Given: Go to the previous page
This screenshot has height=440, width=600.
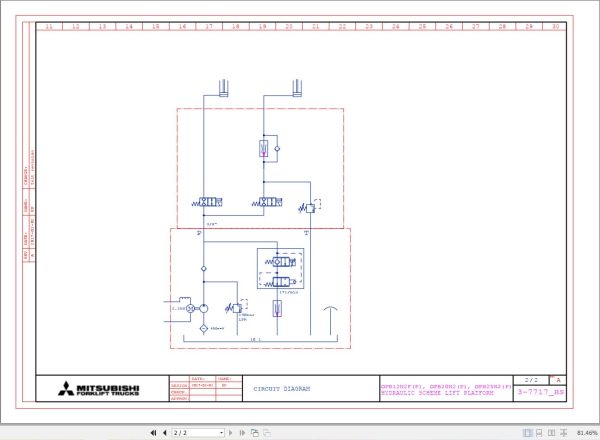Looking at the screenshot, I should coord(165,433).
